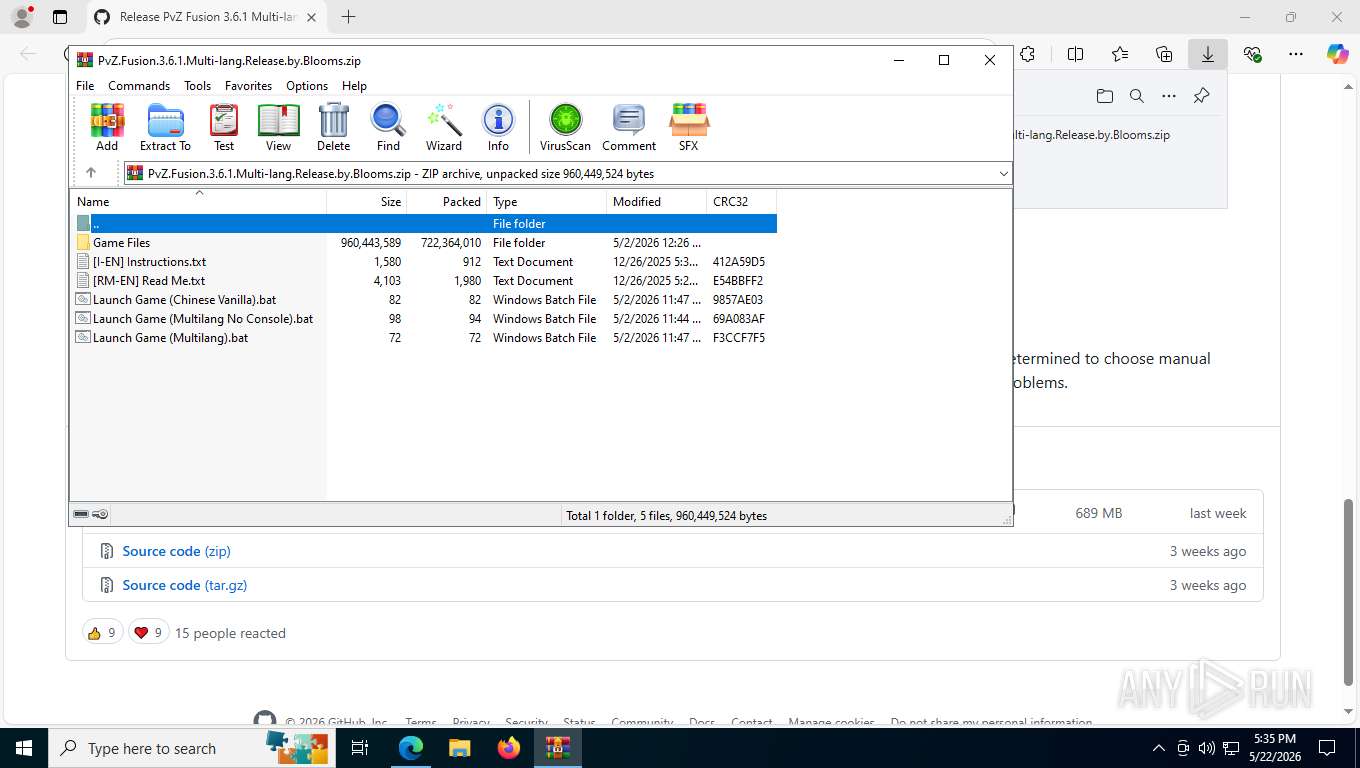Open the Tools menu

[x=197, y=86]
